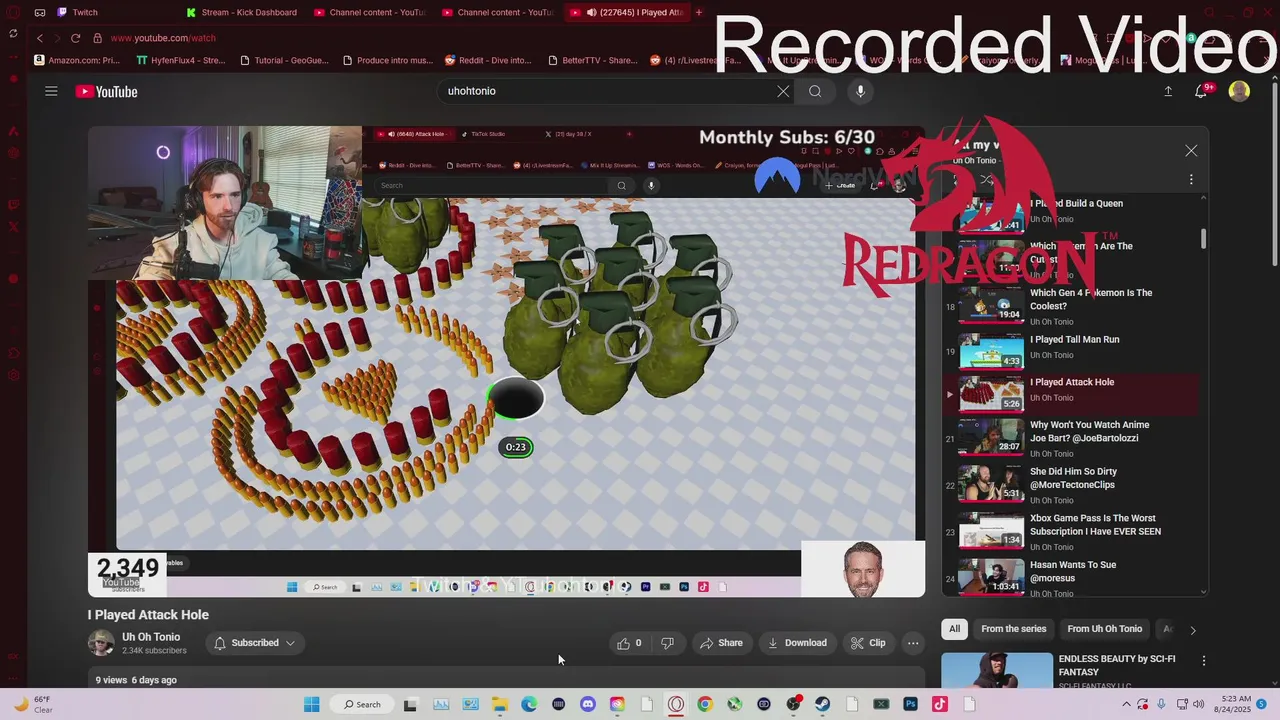Show more filter chips with the arrow
The image size is (1280, 720).
coord(1192,630)
